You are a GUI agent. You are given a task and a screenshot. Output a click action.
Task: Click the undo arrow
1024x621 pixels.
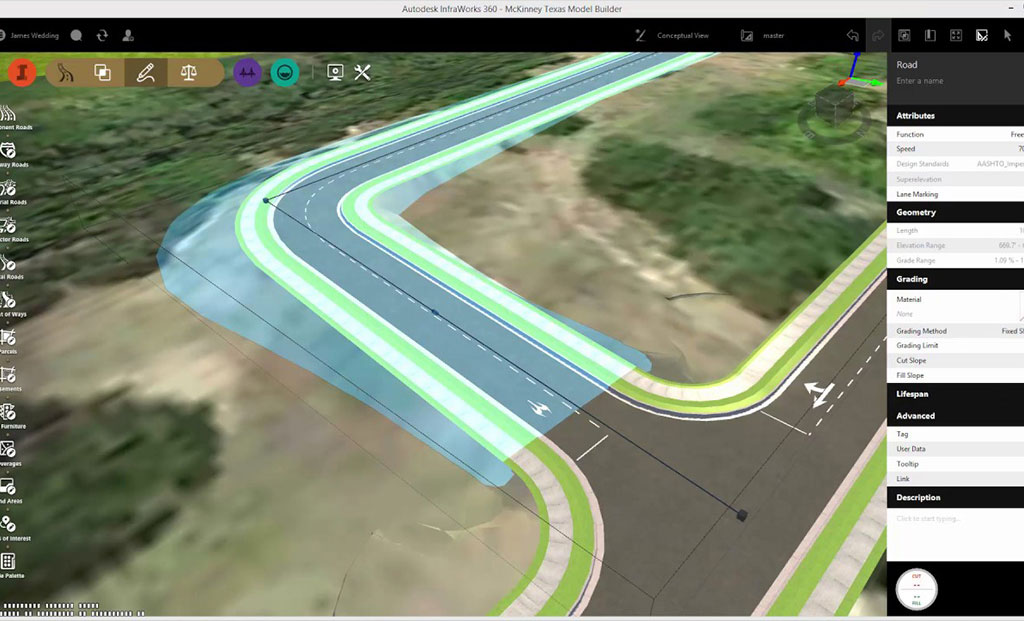(x=852, y=35)
